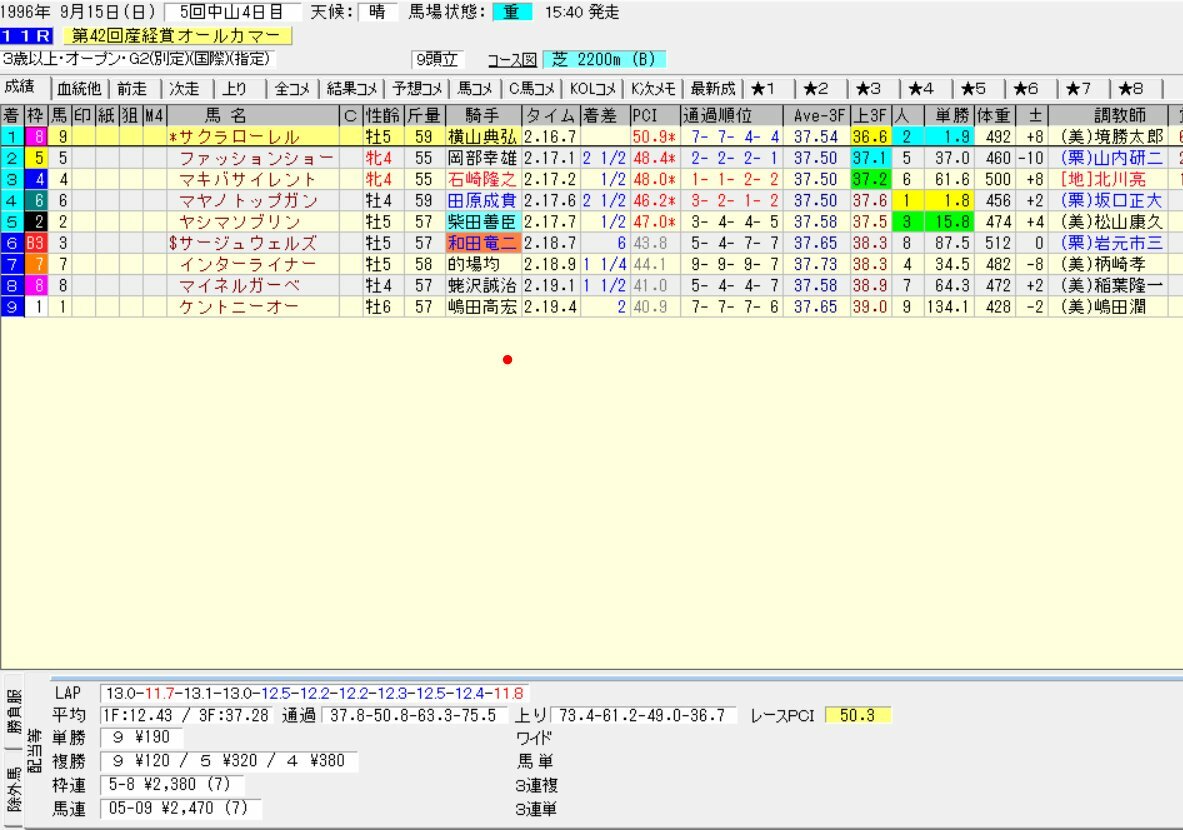Image resolution: width=1183 pixels, height=830 pixels.
Task: Select the 勝負服 side tab
Action: [x=14, y=711]
